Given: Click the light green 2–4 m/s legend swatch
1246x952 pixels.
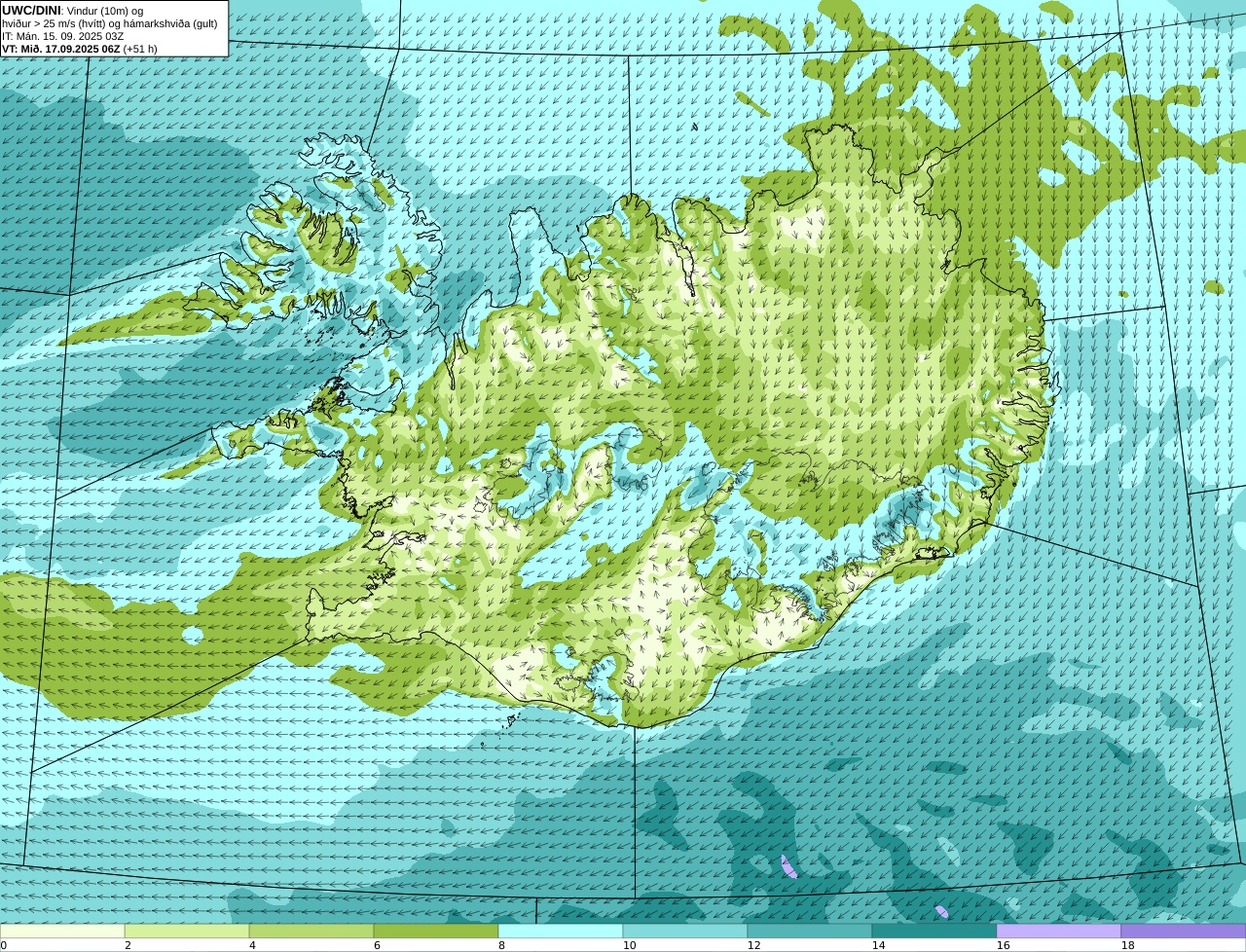Looking at the screenshot, I should (x=187, y=931).
